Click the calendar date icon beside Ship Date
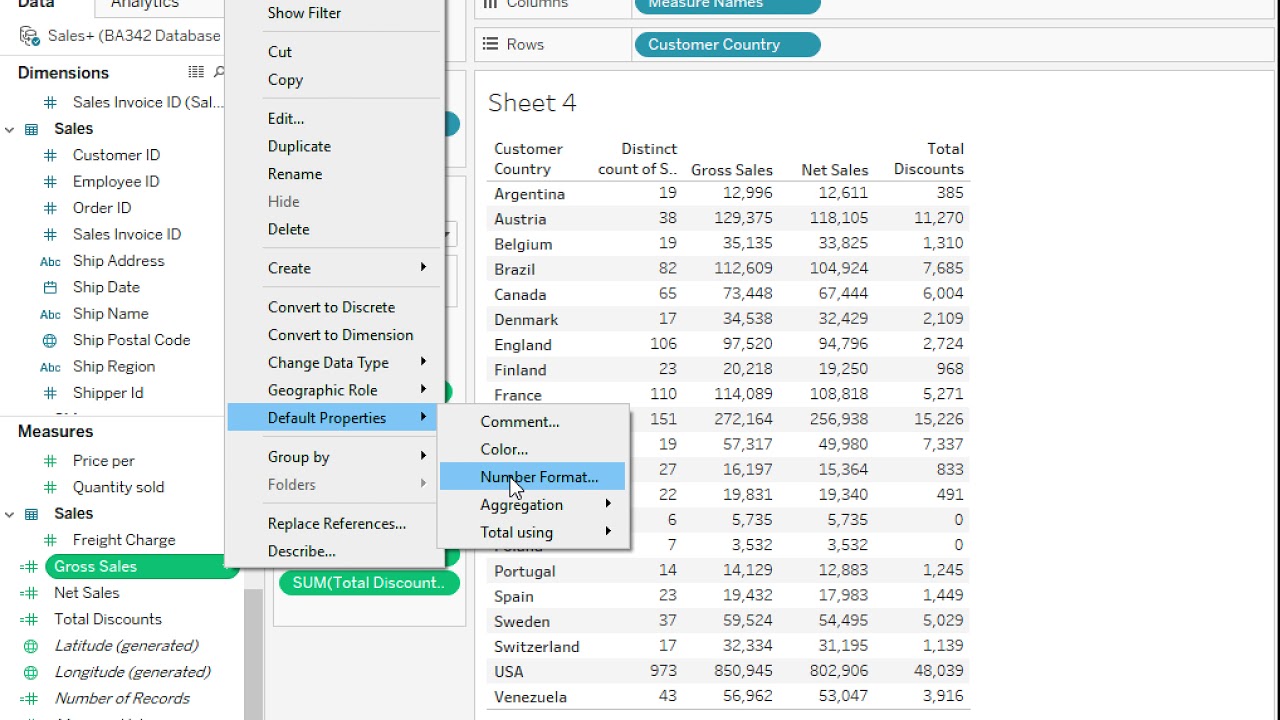The width and height of the screenshot is (1280, 720). coord(50,287)
